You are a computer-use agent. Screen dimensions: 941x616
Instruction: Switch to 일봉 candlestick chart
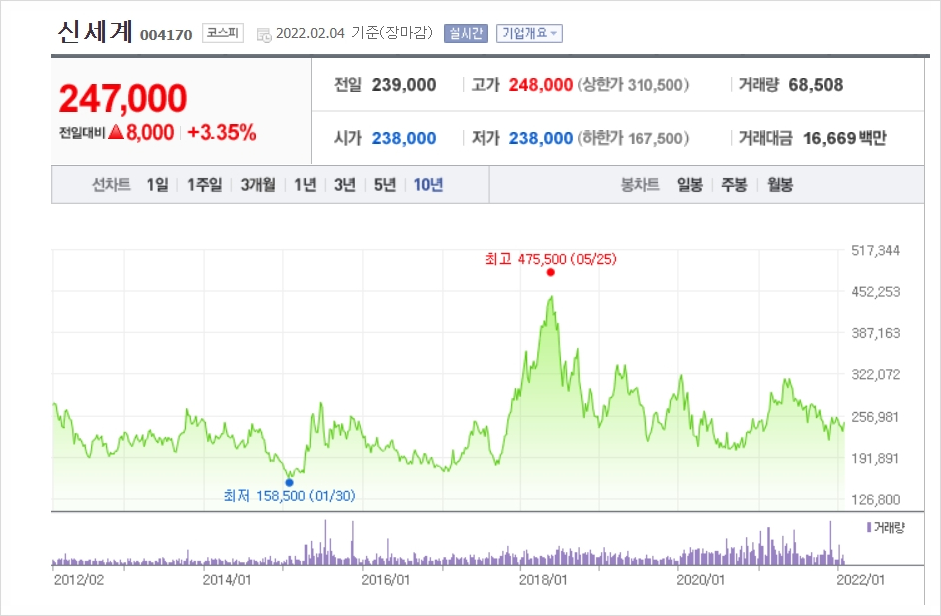690,185
